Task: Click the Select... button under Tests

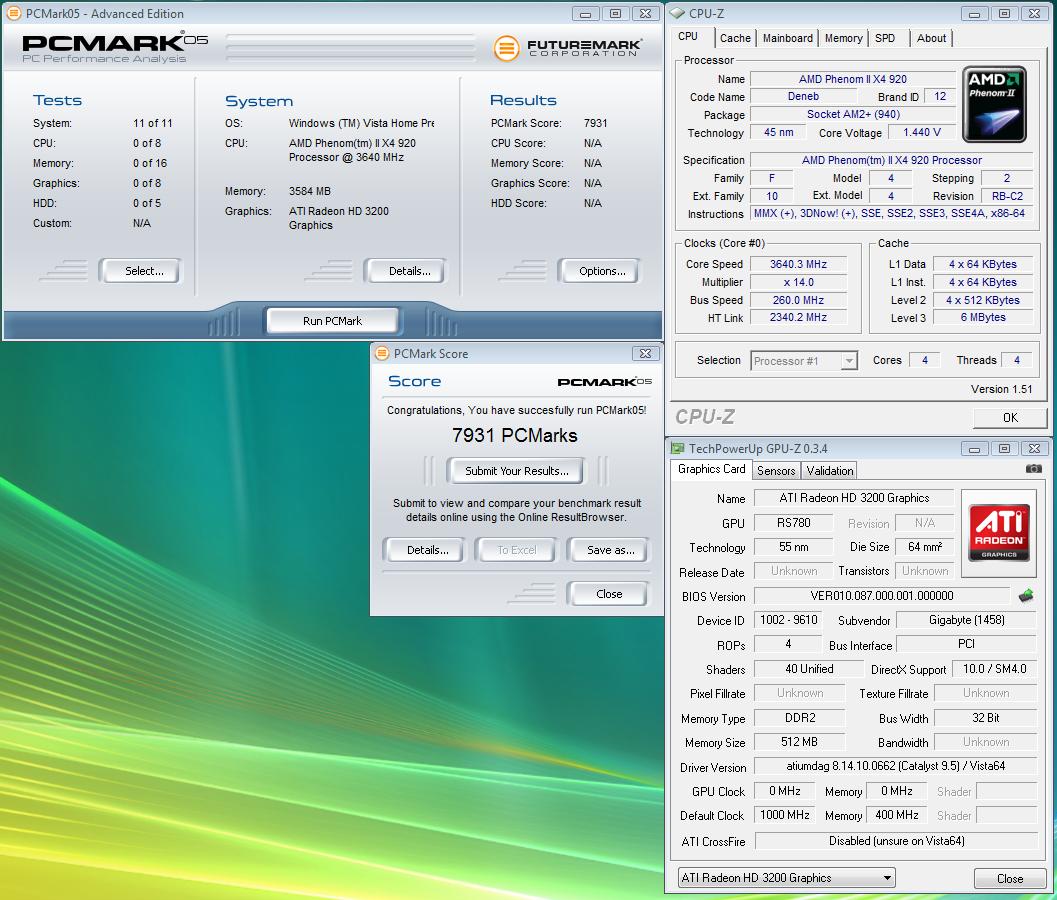Action: 140,271
